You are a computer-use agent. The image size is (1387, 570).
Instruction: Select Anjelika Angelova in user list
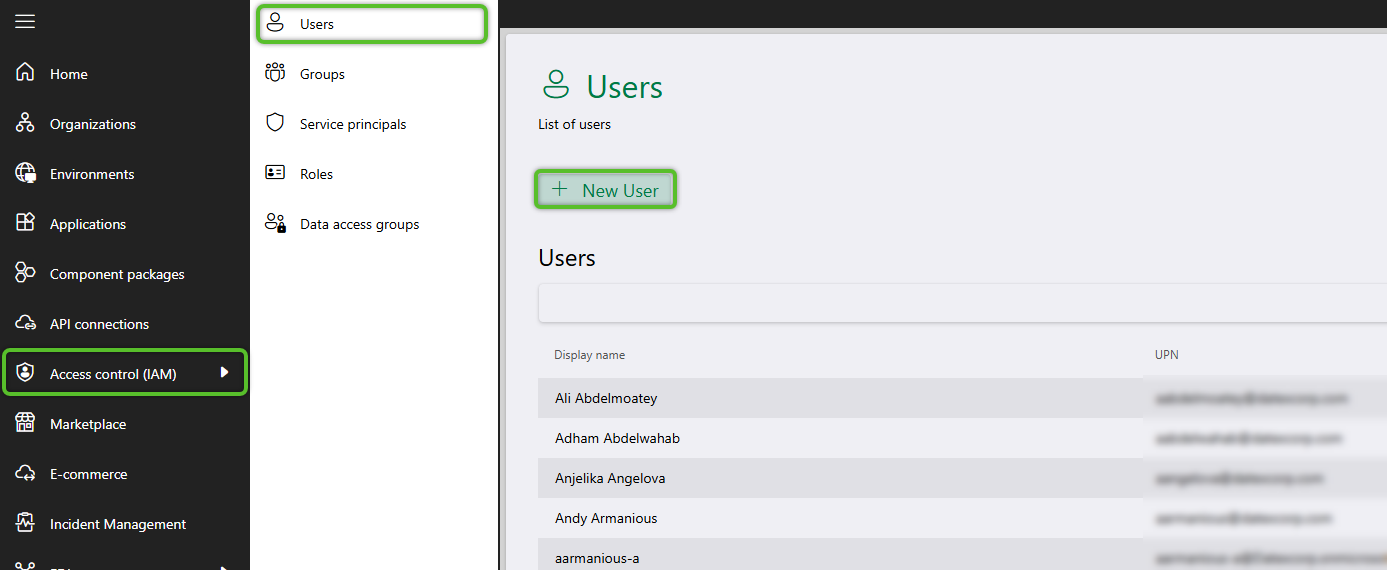pyautogui.click(x=610, y=478)
